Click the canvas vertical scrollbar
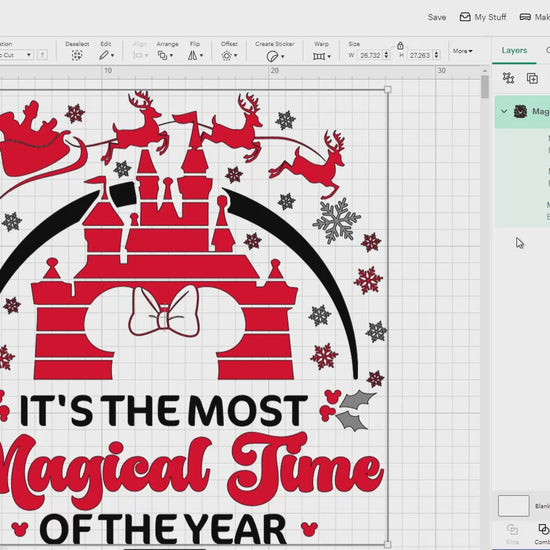 (485, 87)
